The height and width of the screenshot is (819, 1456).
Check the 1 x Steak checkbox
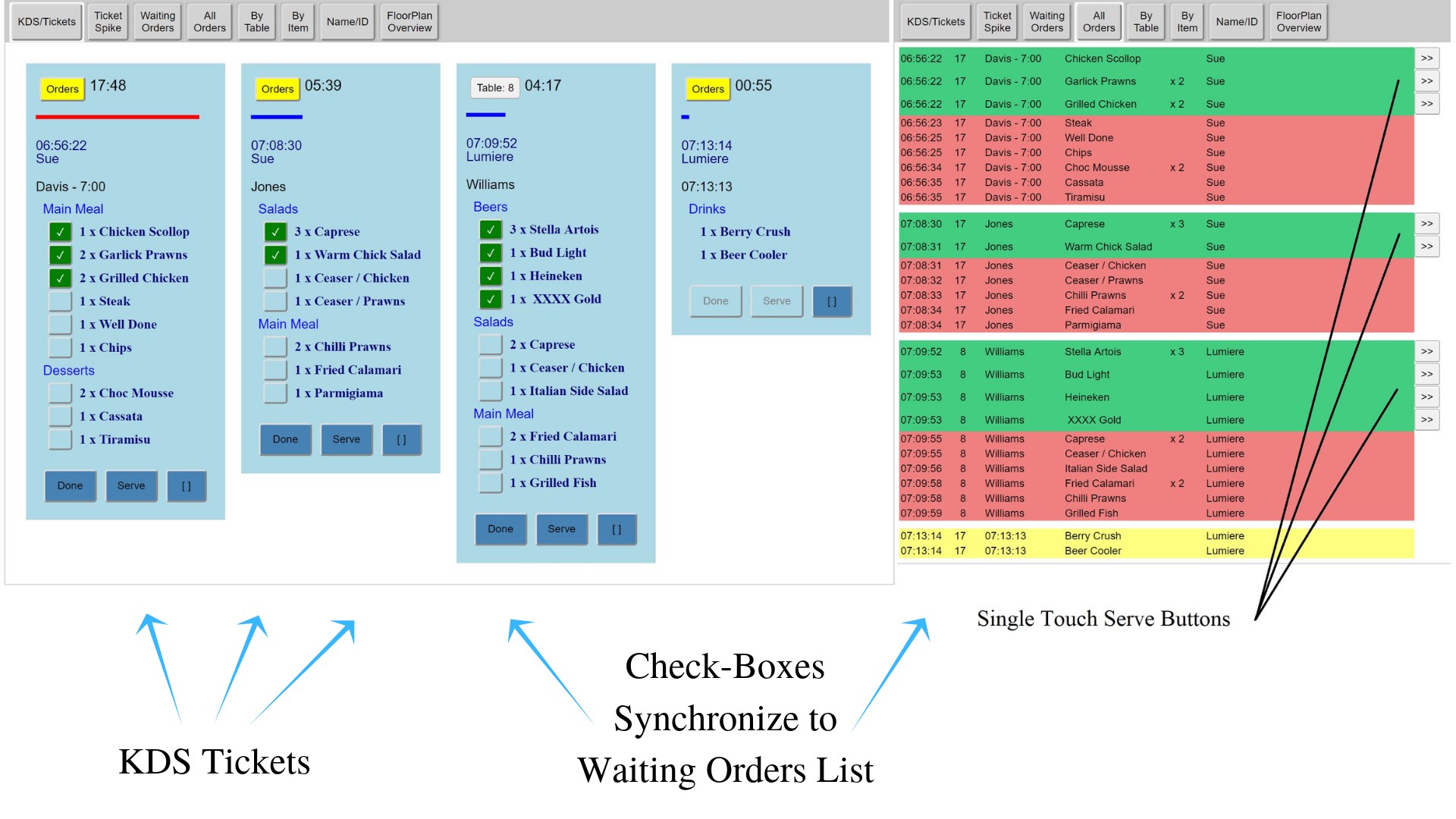point(61,302)
